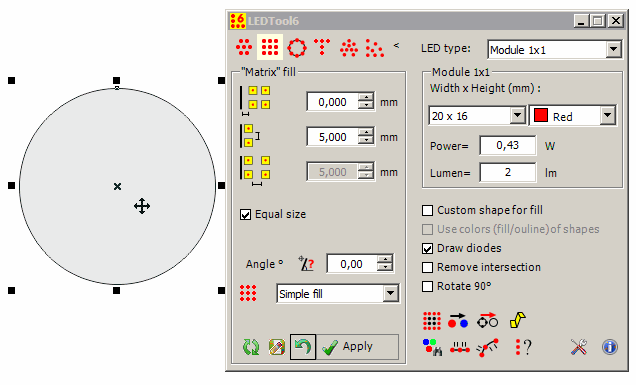Open the Red color dropdown swatch

click(572, 116)
